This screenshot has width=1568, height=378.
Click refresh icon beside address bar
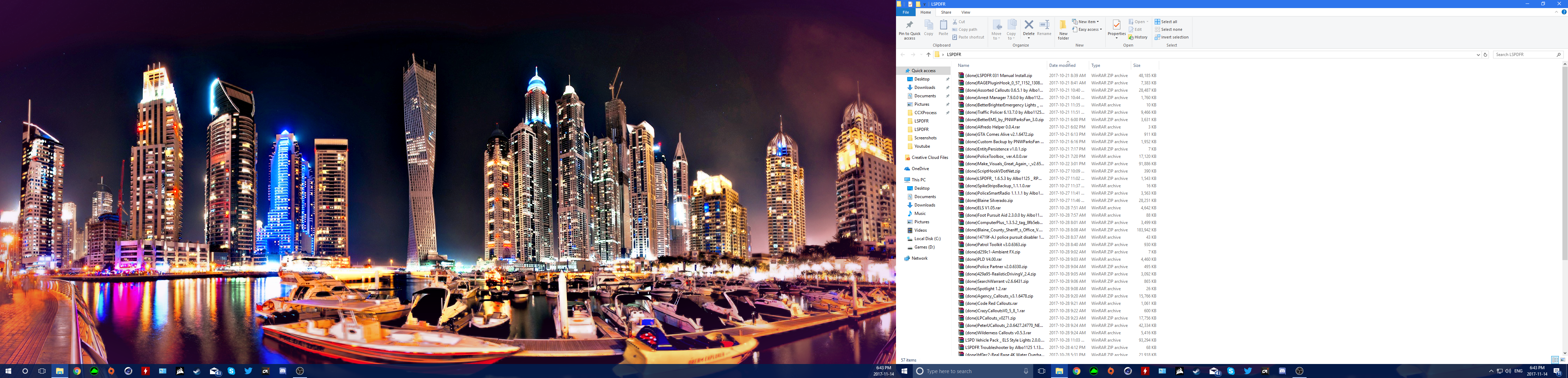point(1485,55)
